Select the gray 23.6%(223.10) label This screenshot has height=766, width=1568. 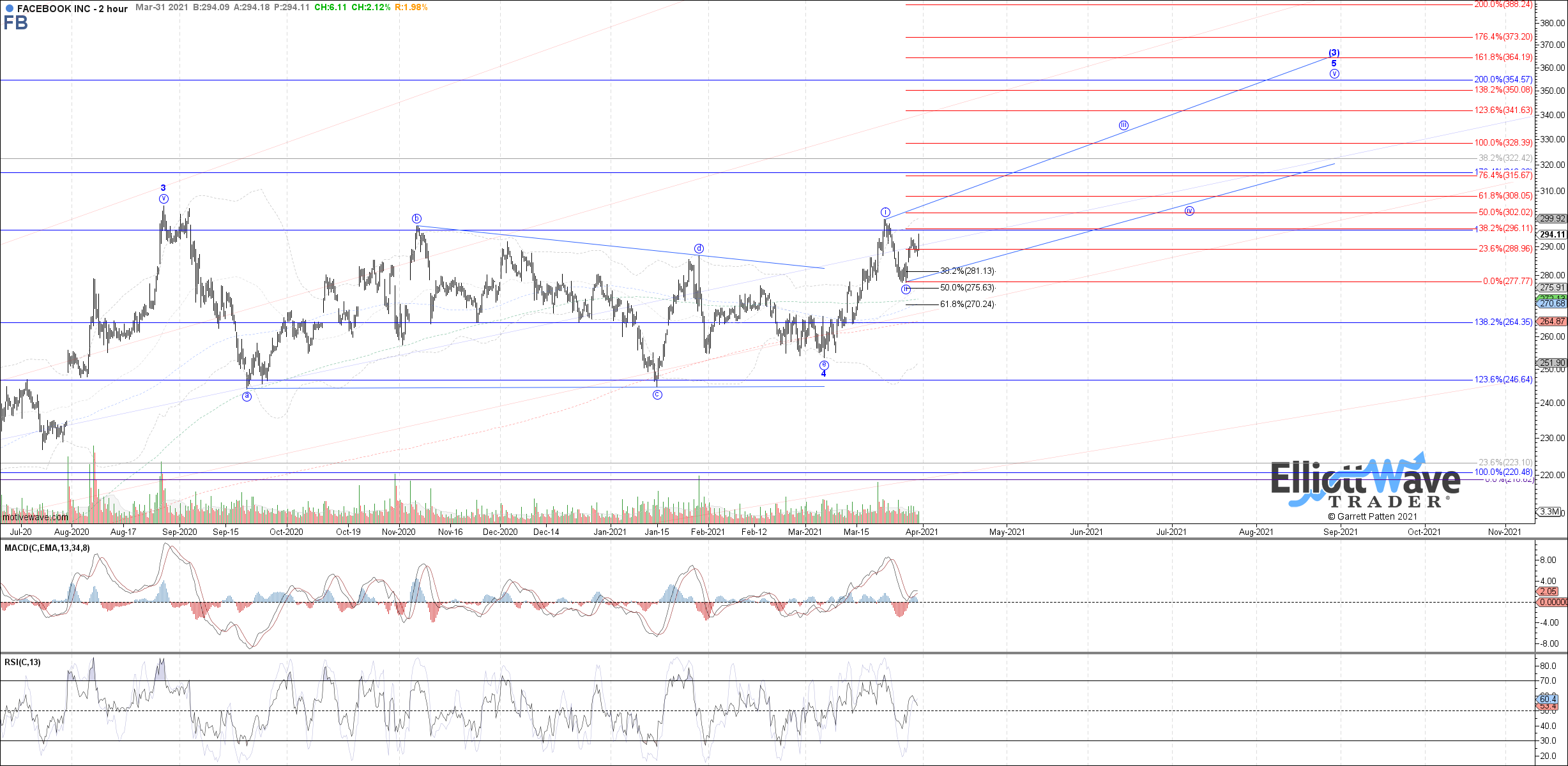[1505, 462]
